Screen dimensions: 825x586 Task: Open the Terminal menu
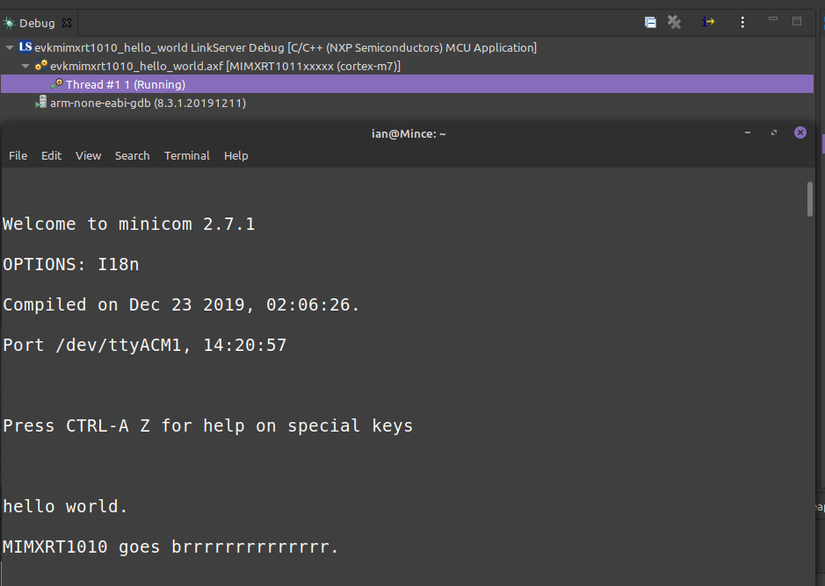click(x=187, y=156)
